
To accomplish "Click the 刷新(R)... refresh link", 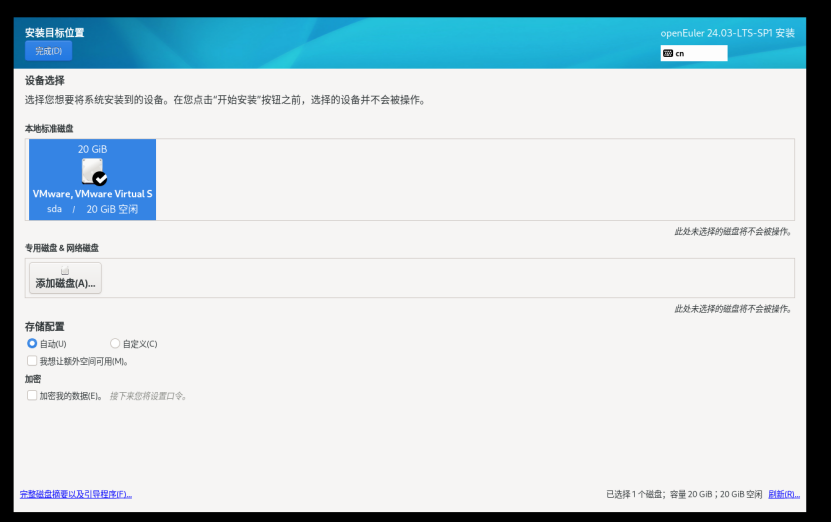I will tap(784, 494).
